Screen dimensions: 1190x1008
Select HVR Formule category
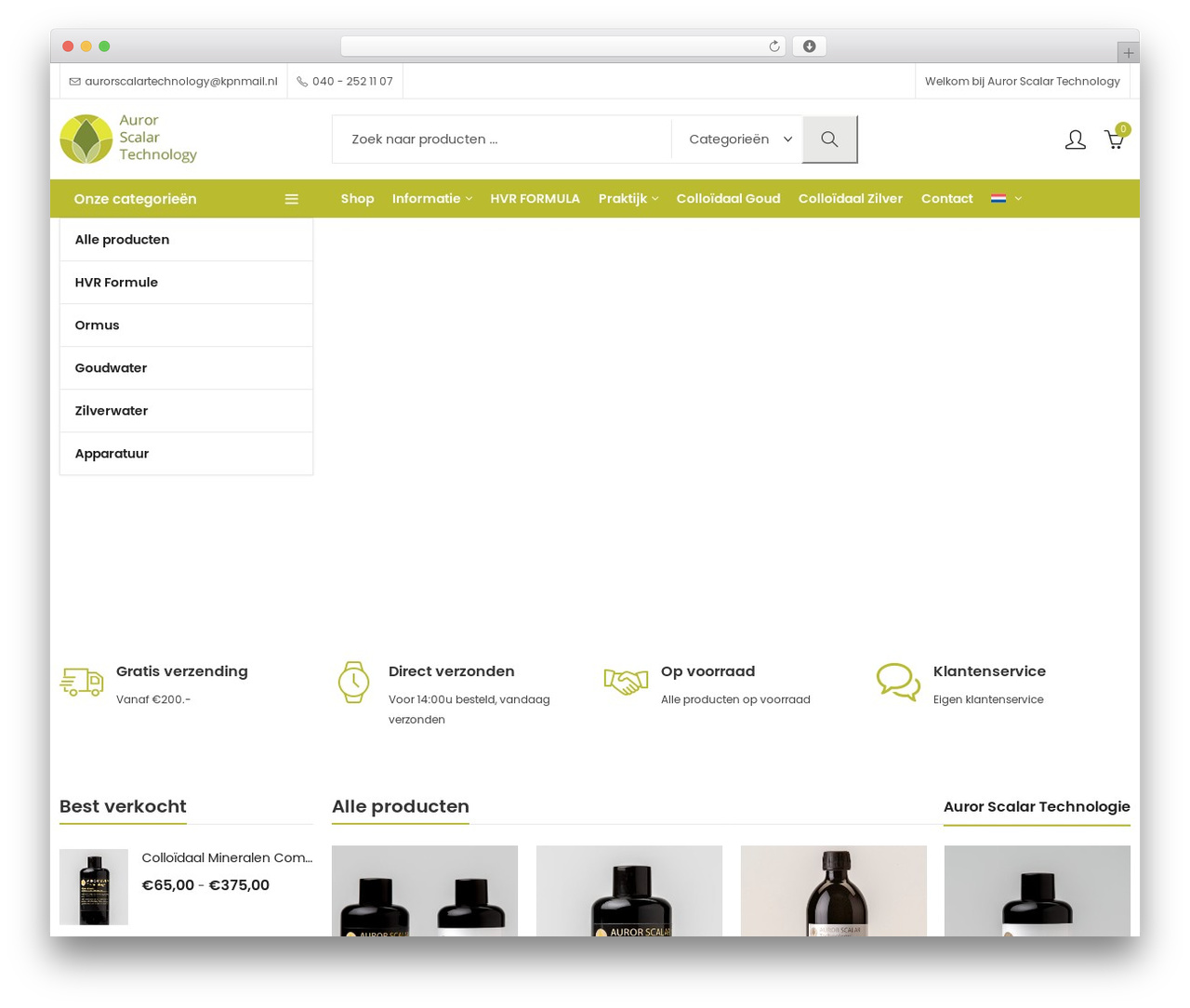pyautogui.click(x=186, y=283)
